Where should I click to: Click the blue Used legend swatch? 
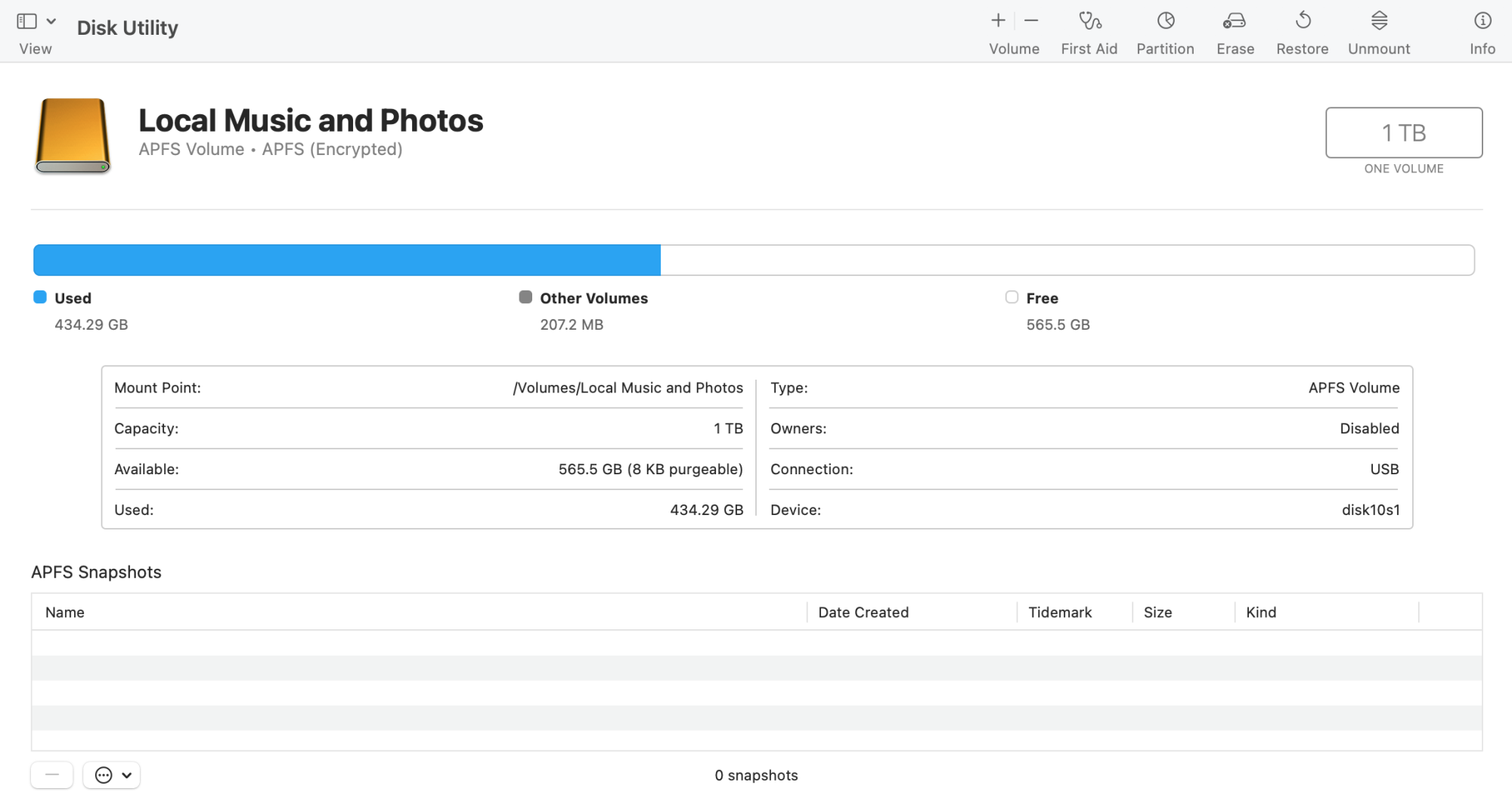[x=40, y=297]
